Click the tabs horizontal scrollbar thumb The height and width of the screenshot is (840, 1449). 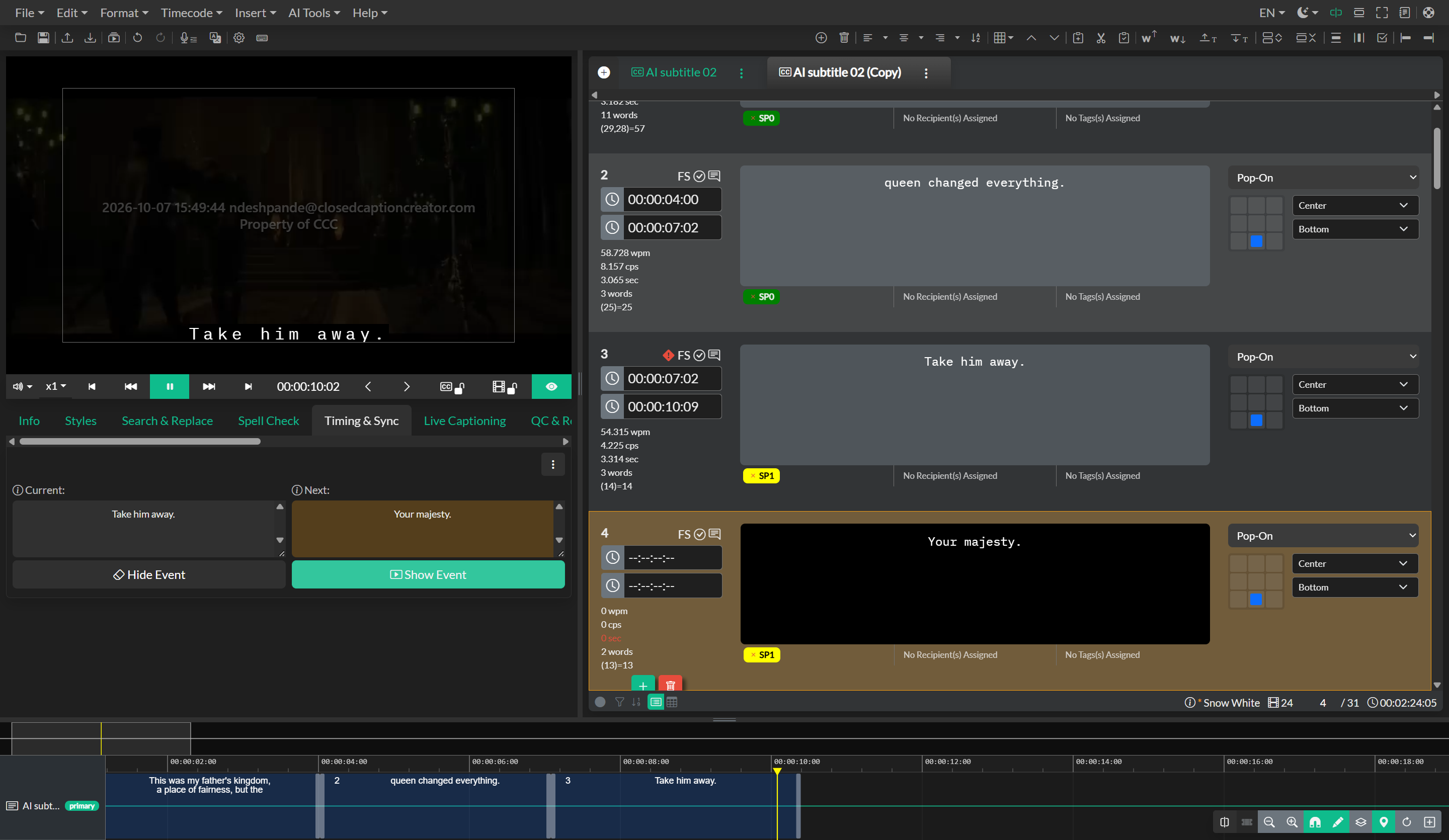(x=140, y=442)
